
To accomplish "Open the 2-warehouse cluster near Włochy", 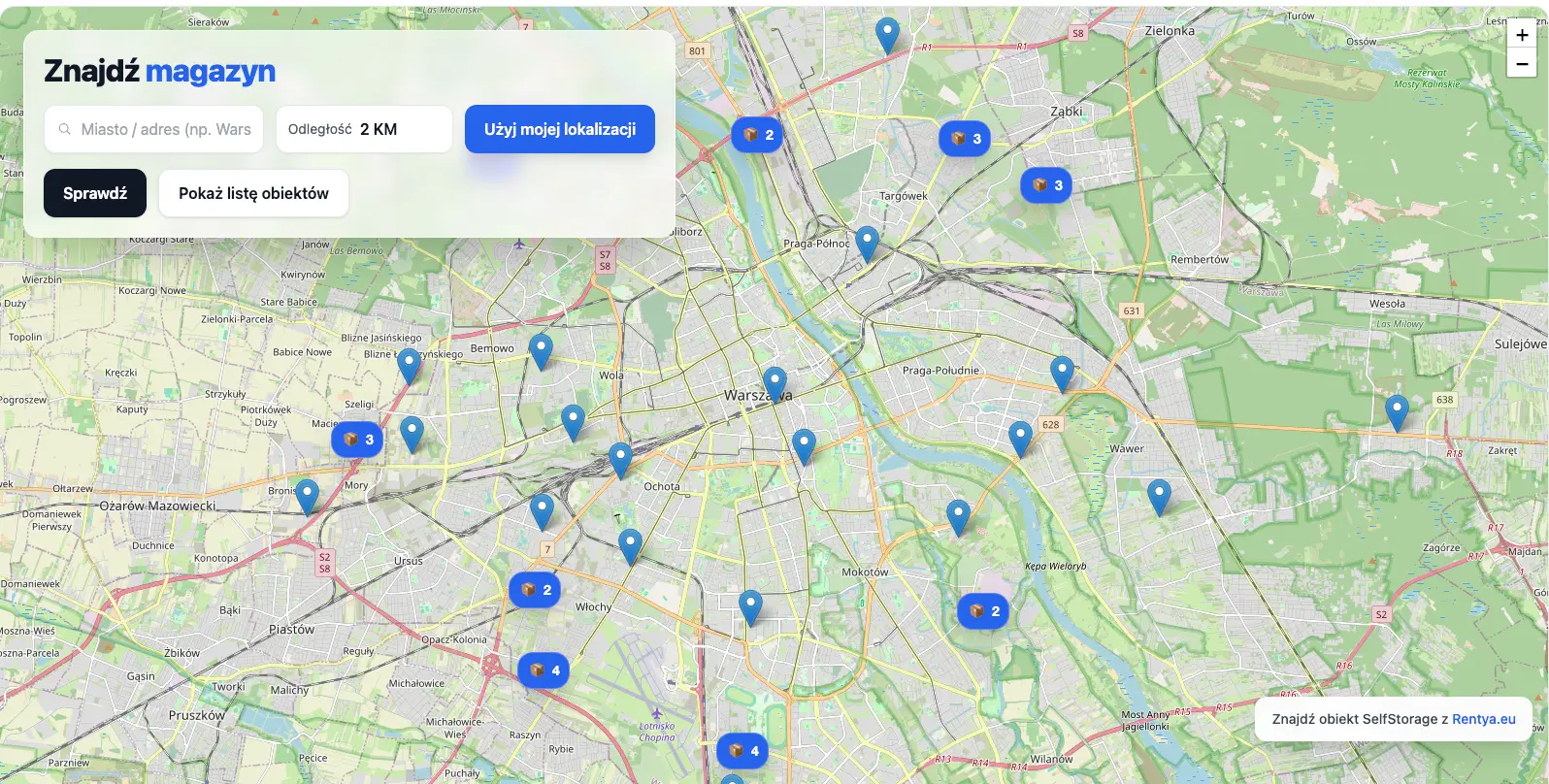I will pos(535,590).
